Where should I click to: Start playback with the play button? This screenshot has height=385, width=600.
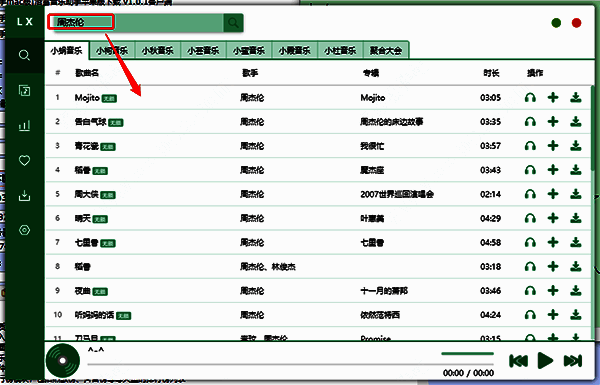coord(545,361)
